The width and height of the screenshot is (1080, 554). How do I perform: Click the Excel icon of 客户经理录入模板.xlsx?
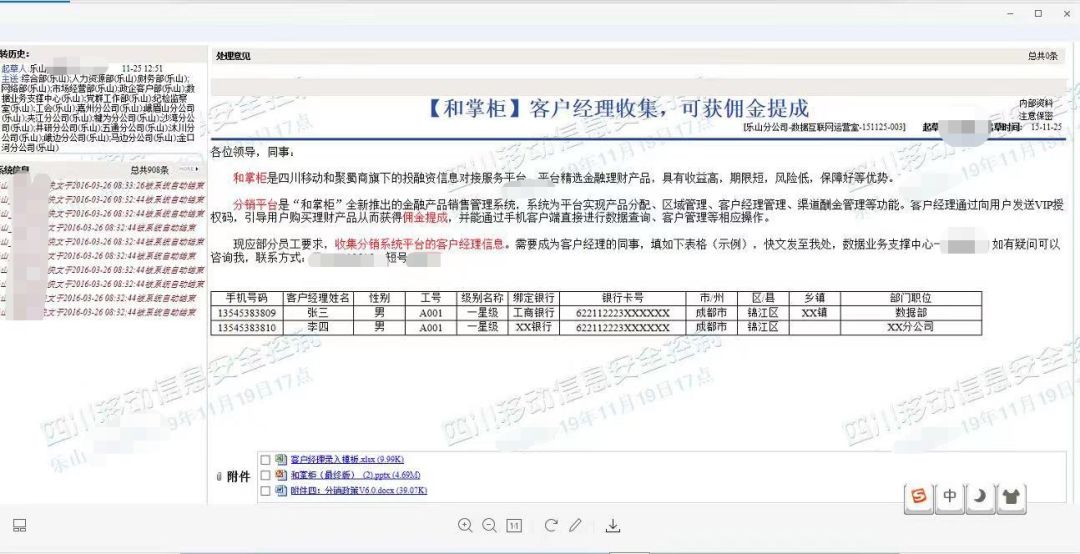tap(280, 459)
